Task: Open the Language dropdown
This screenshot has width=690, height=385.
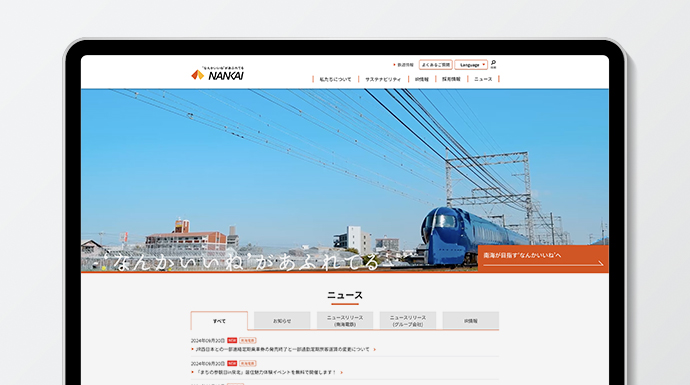Action: click(x=471, y=65)
